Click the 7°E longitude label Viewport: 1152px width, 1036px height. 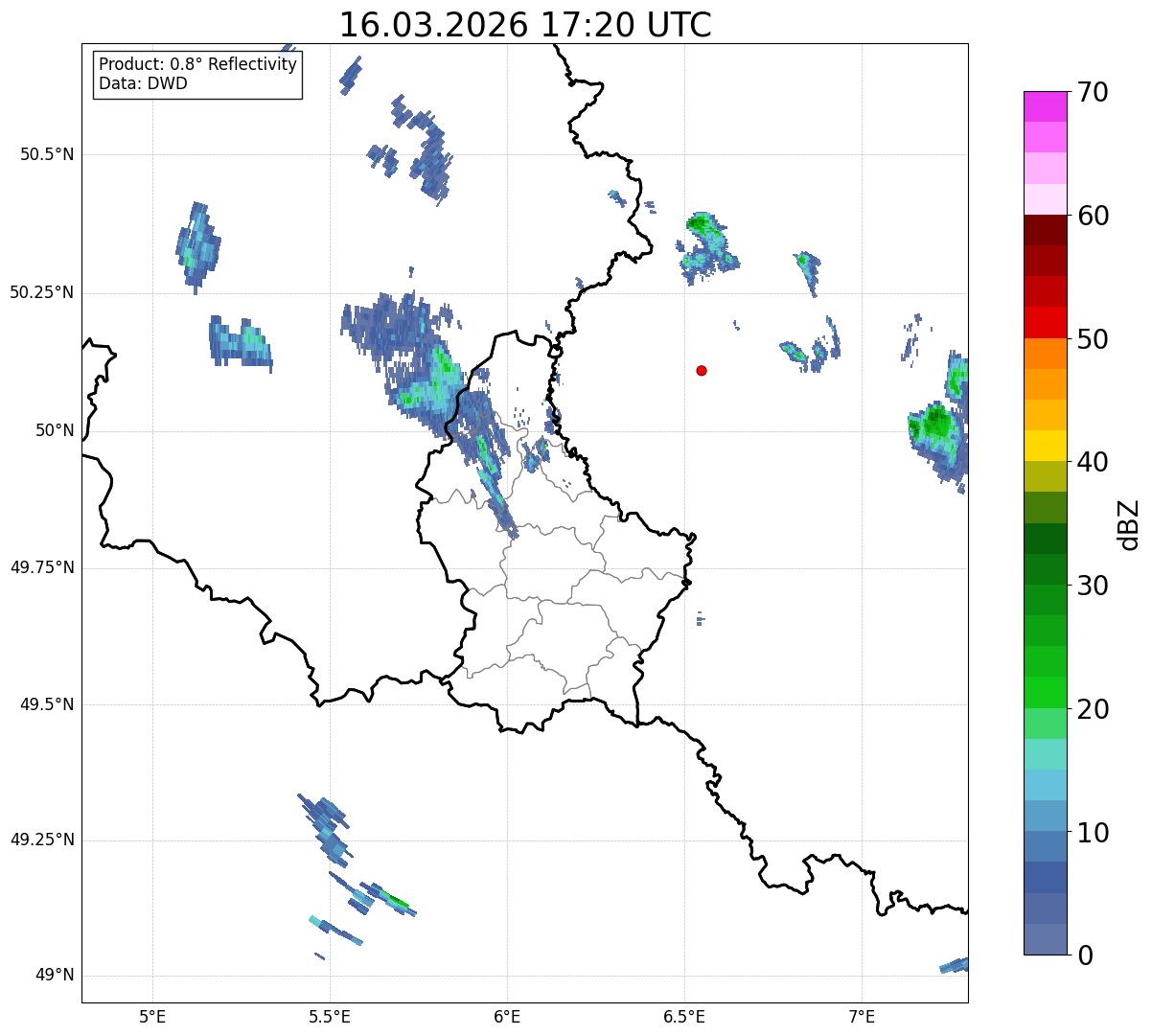click(862, 1016)
